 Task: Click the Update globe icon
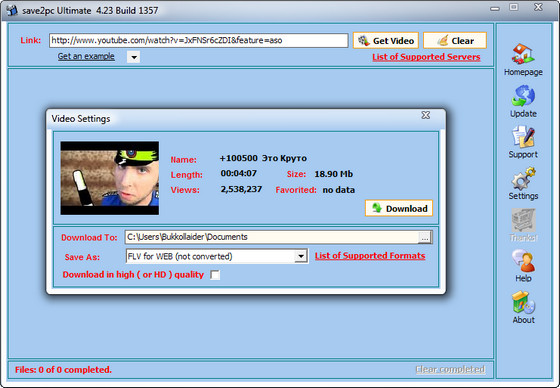tap(523, 96)
